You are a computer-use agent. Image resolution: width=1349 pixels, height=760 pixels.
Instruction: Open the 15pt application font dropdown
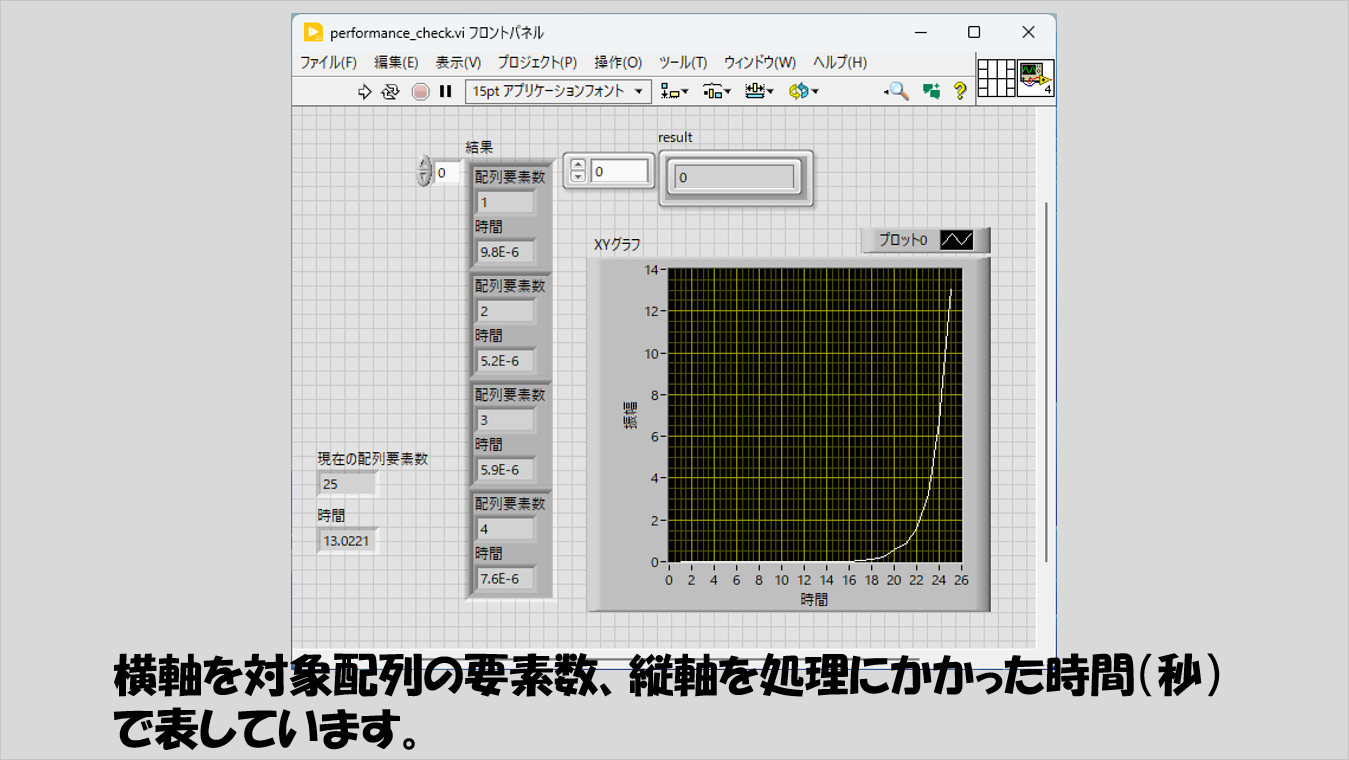coord(558,91)
